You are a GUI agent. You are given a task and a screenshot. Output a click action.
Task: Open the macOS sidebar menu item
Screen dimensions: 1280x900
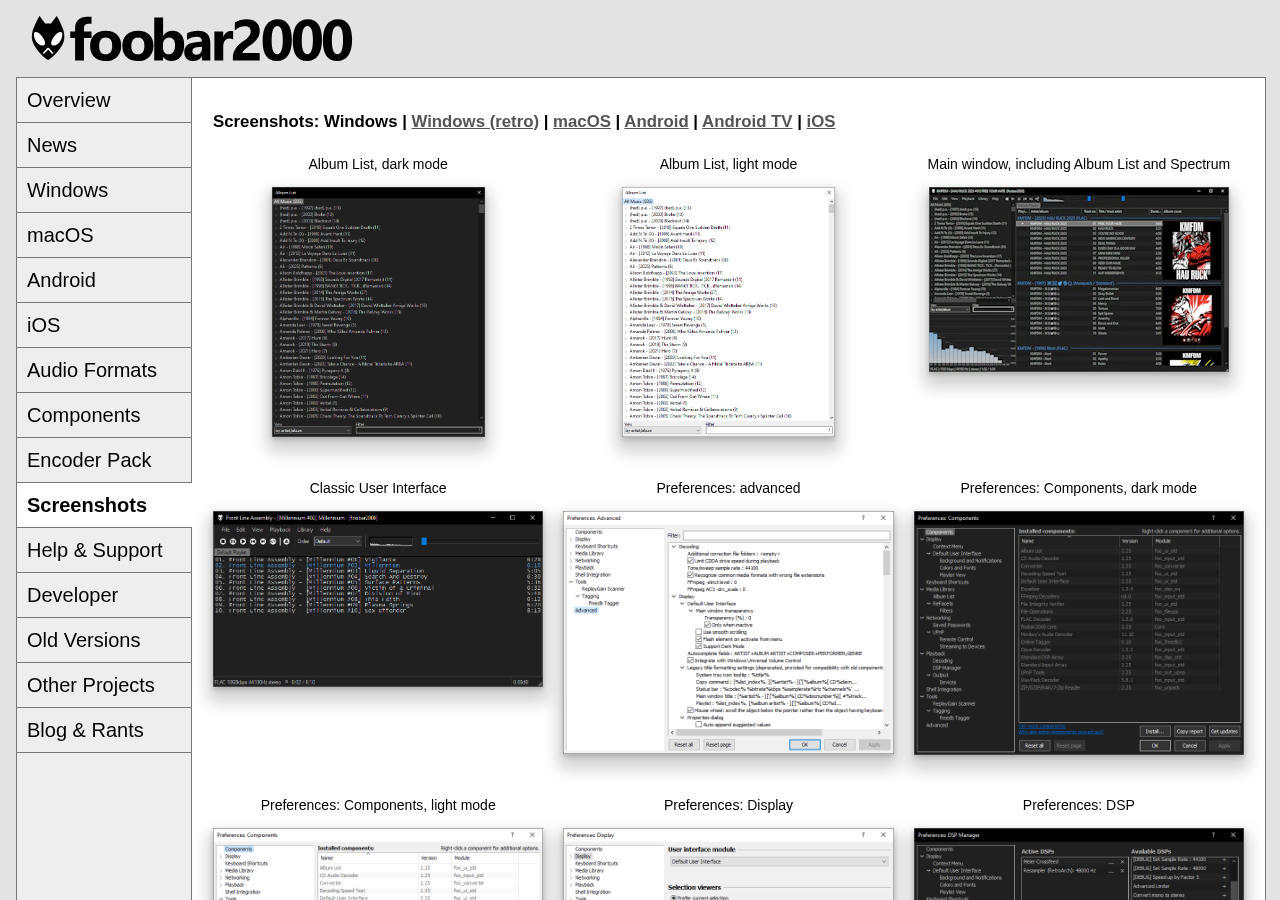104,235
